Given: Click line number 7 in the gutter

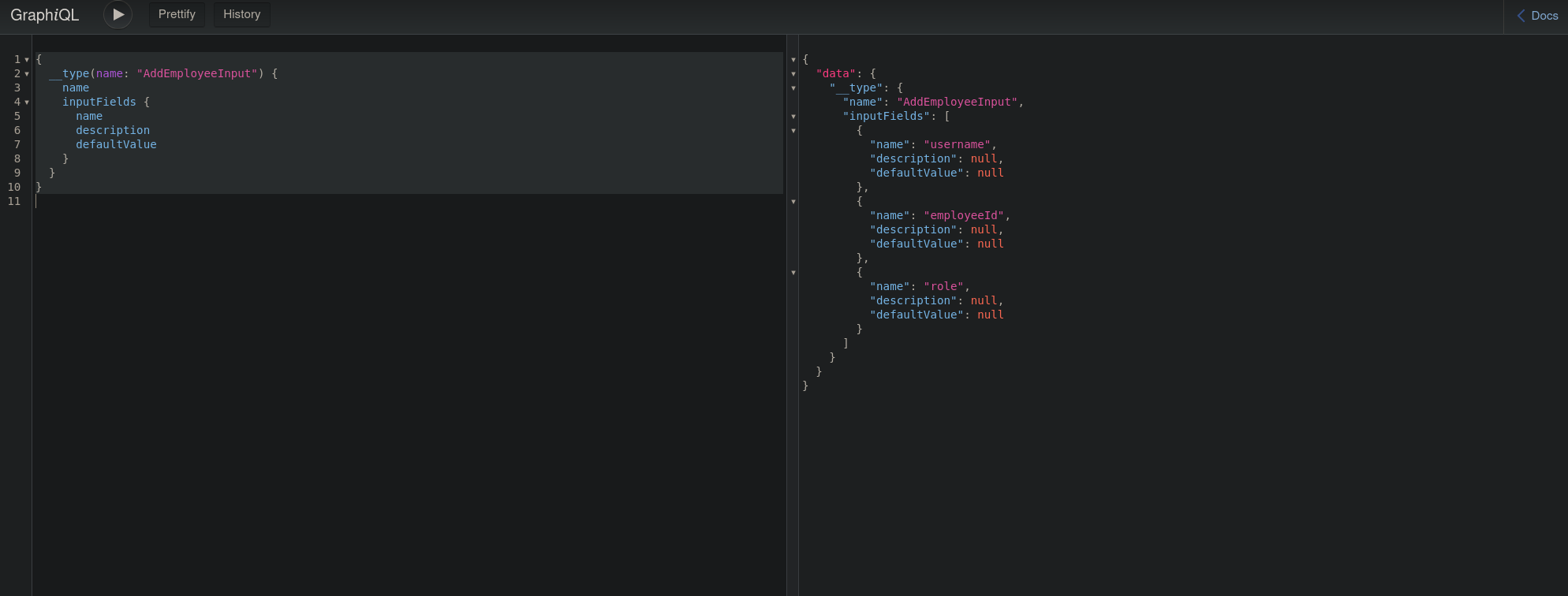Looking at the screenshot, I should click(17, 144).
